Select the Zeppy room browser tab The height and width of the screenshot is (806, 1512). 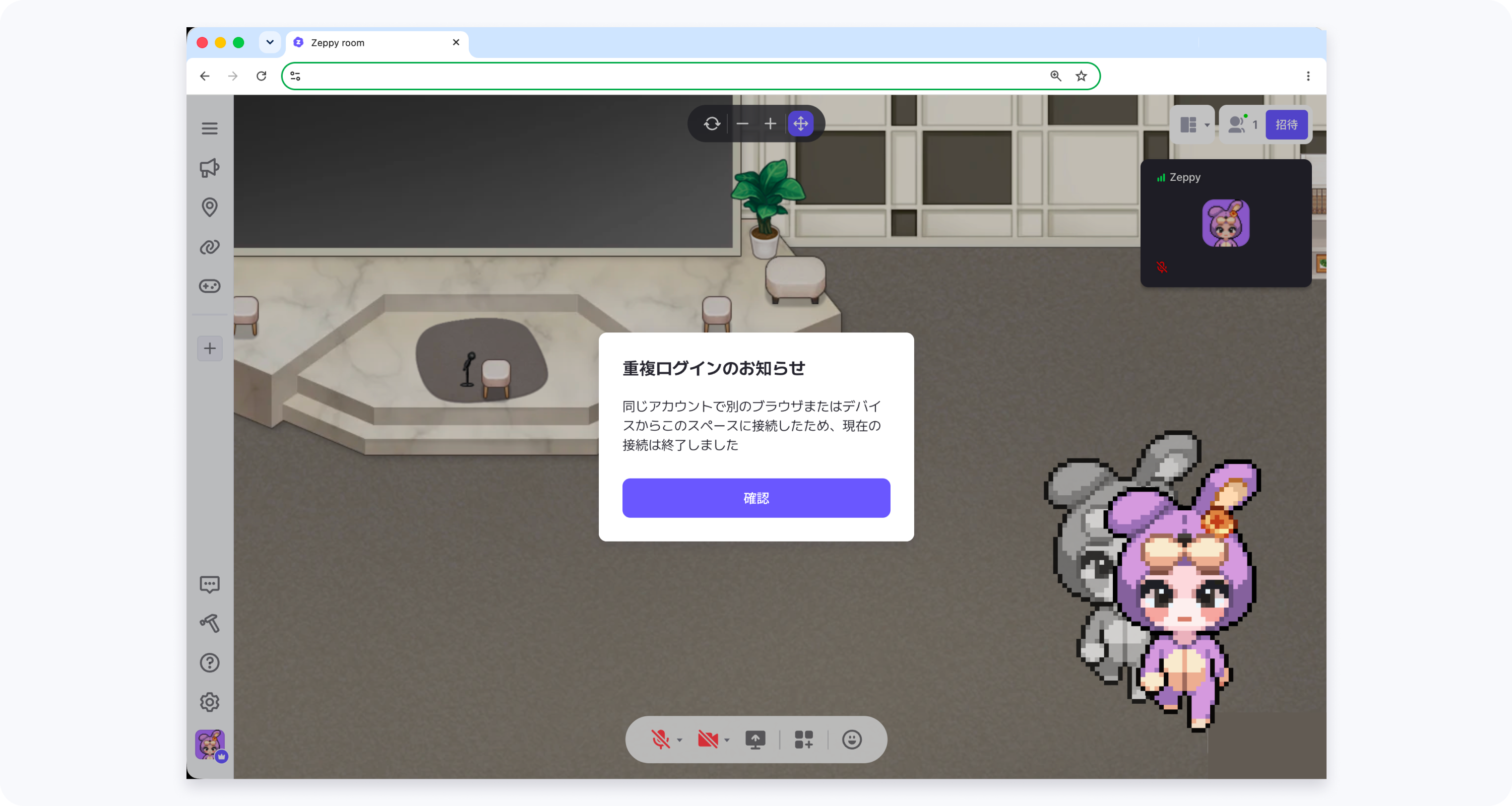378,43
